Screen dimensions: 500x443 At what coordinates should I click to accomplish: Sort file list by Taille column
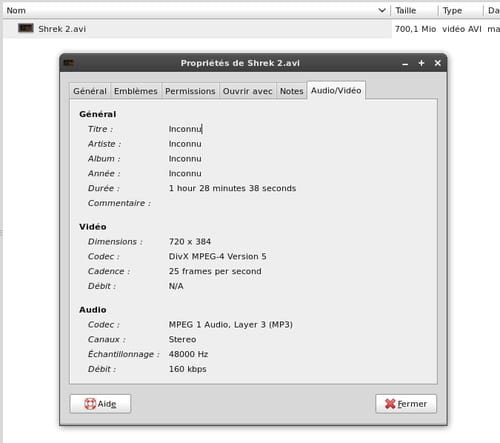[x=414, y=11]
